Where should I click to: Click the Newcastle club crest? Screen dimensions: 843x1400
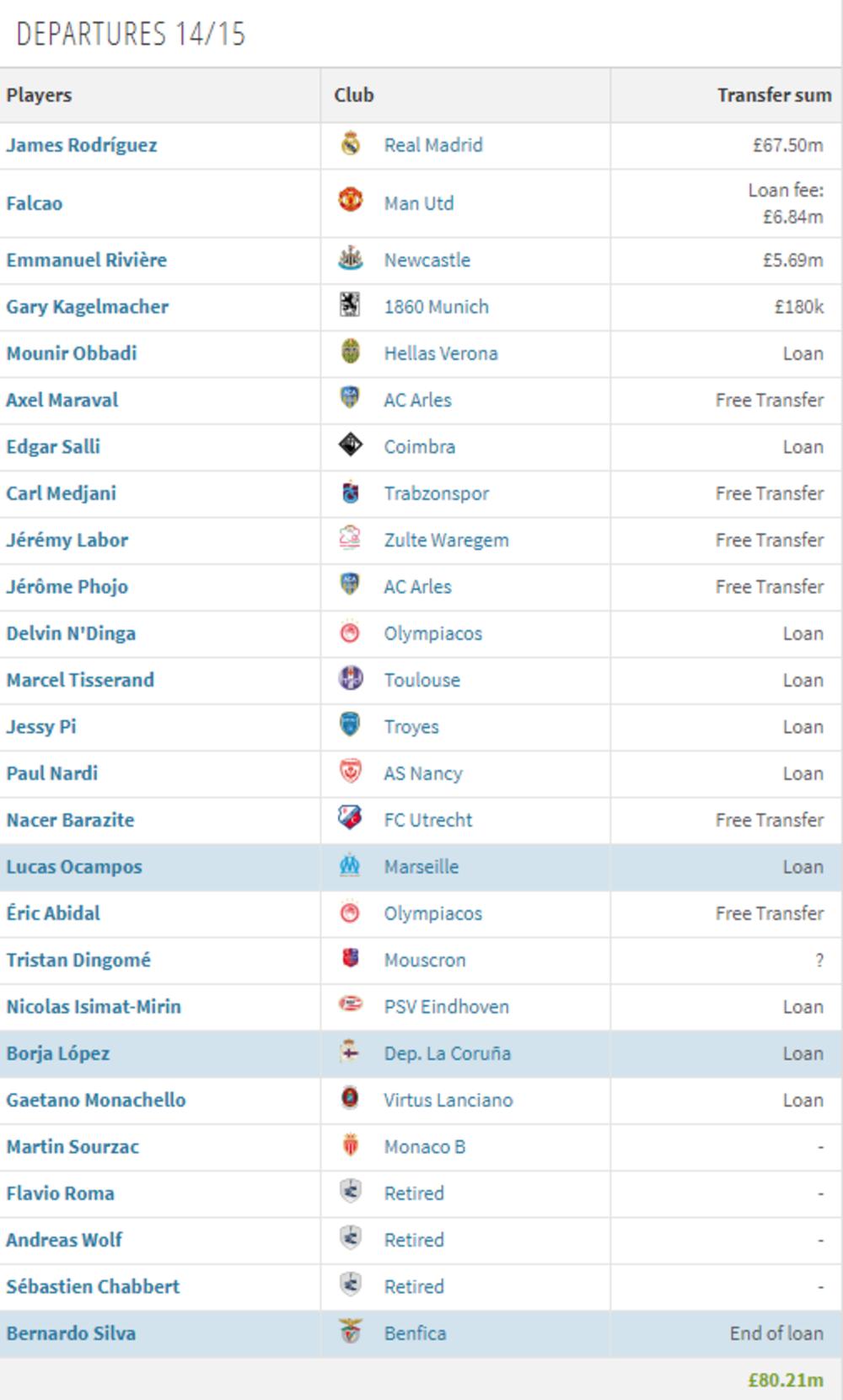[349, 260]
